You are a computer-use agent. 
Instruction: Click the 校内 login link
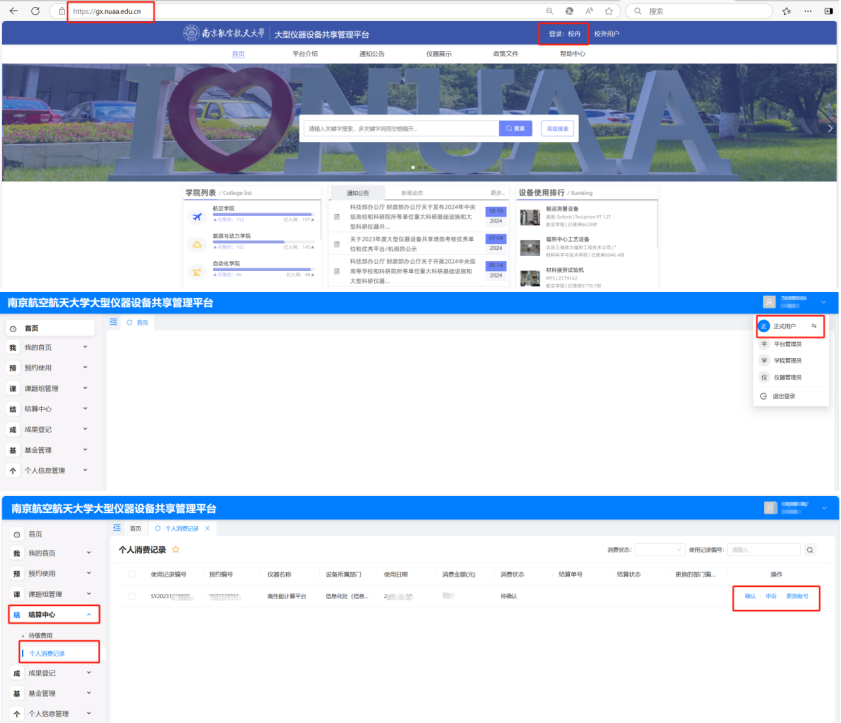(x=573, y=33)
